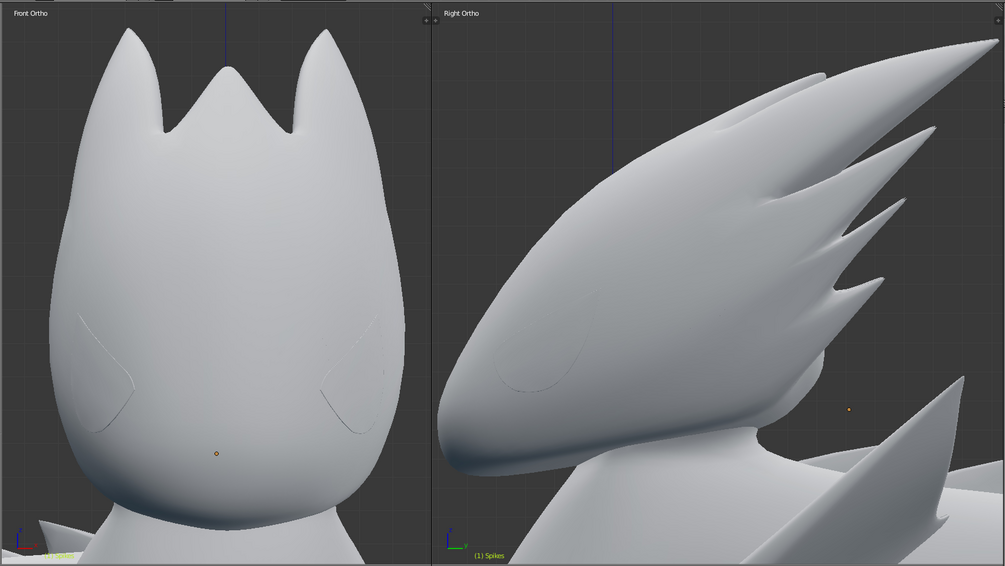Screen dimensions: 1005x566
Task: Select the orange origin point in Front Ortho
Action: pyautogui.click(x=217, y=454)
